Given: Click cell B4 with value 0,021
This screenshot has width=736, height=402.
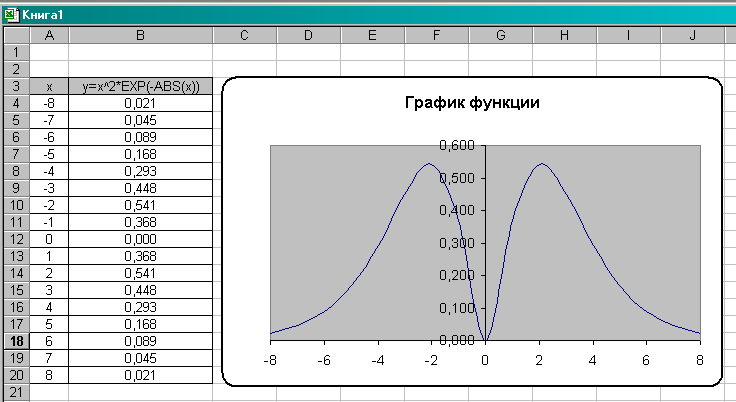Looking at the screenshot, I should pyautogui.click(x=140, y=103).
